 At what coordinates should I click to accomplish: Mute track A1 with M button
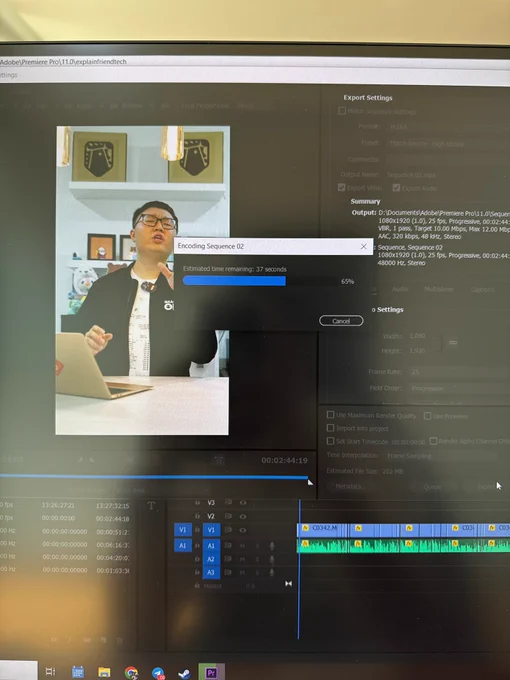(x=243, y=546)
